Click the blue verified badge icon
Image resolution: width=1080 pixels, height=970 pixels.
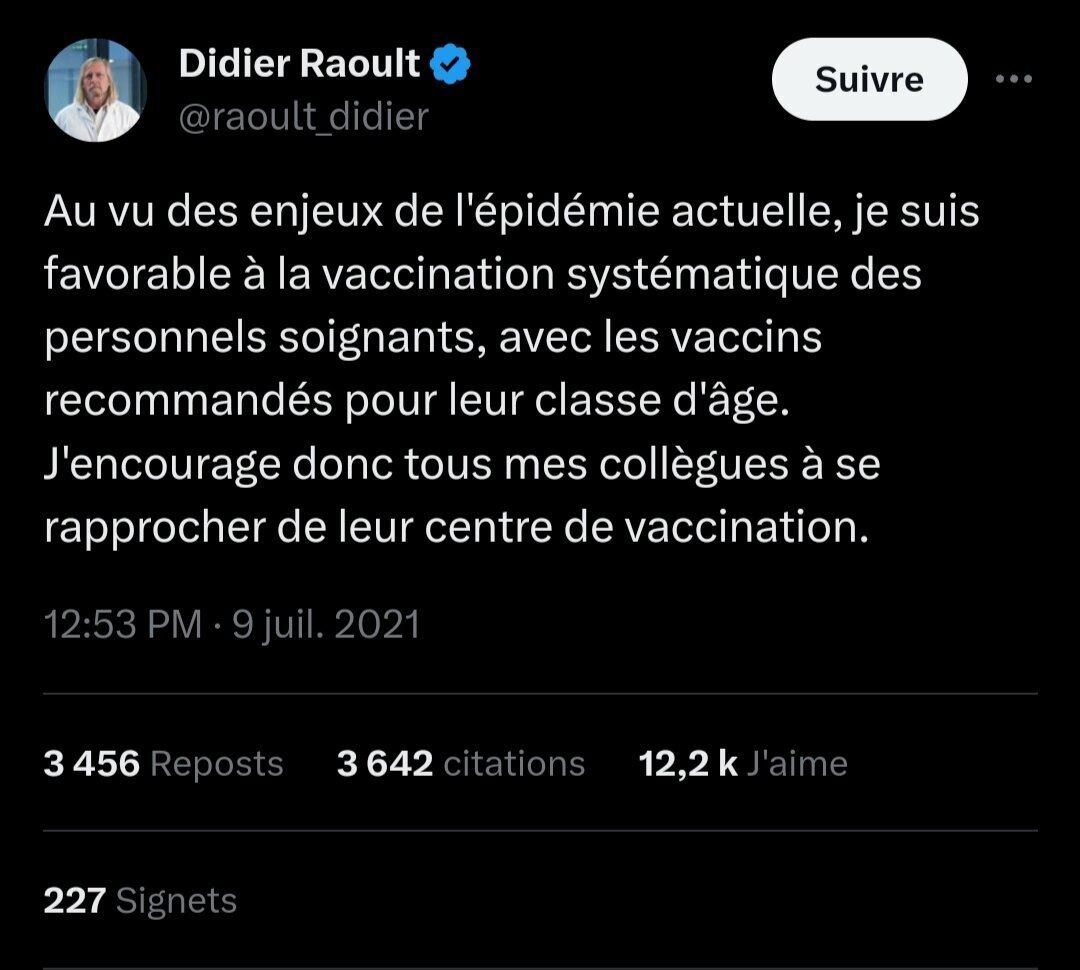click(x=450, y=64)
